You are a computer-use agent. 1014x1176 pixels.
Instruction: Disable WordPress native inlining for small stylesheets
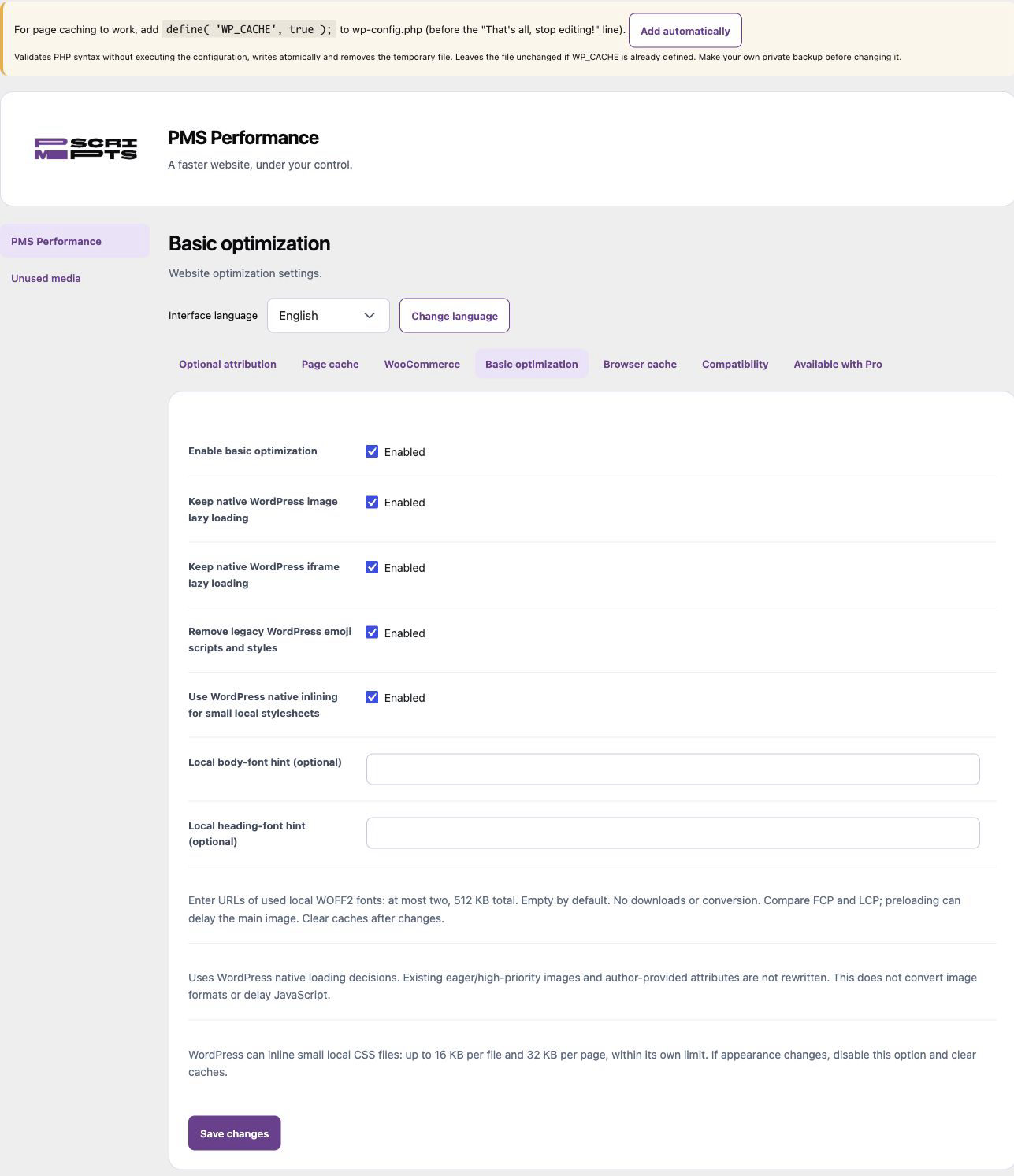(x=372, y=697)
